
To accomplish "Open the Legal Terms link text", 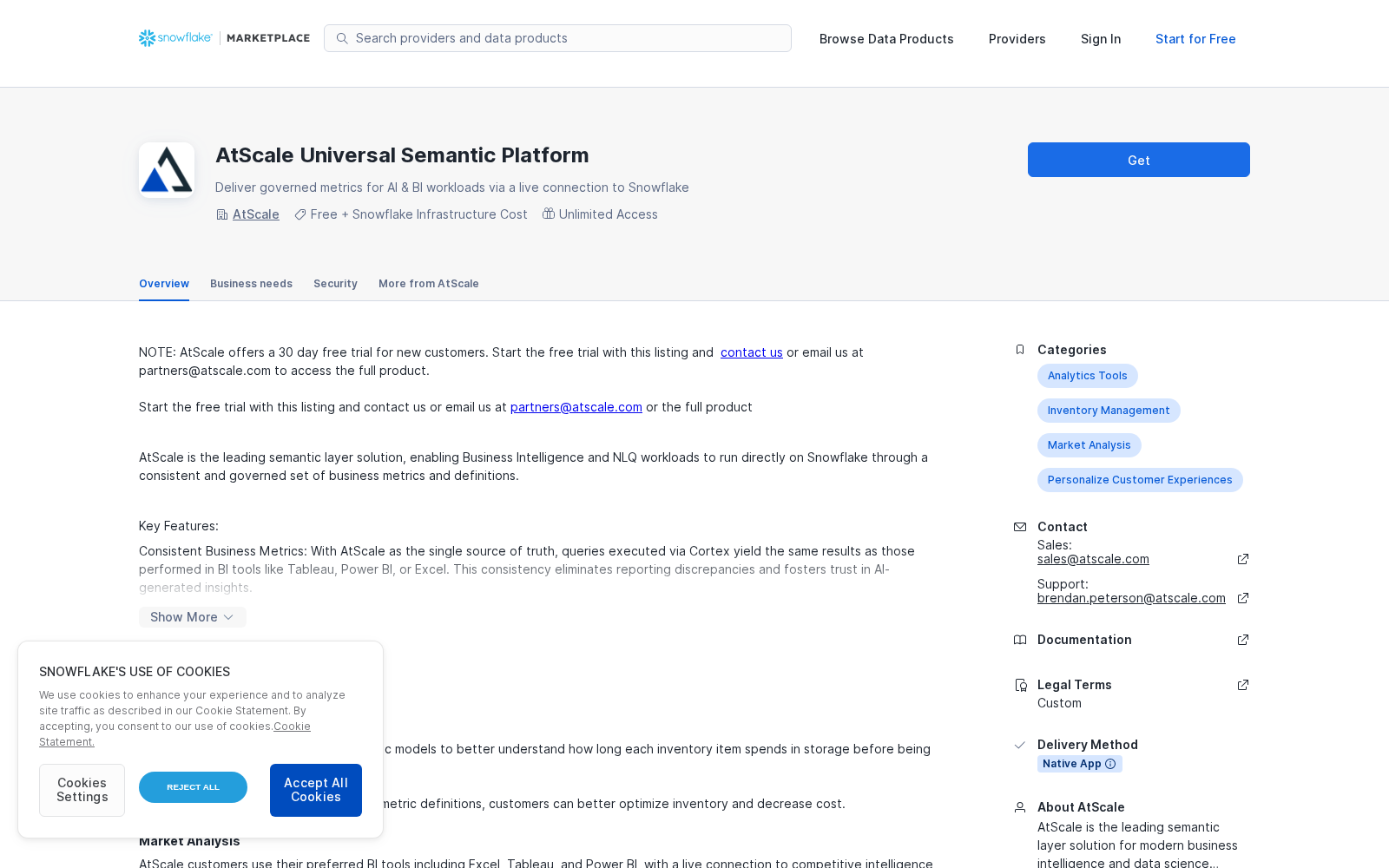I will (1075, 685).
